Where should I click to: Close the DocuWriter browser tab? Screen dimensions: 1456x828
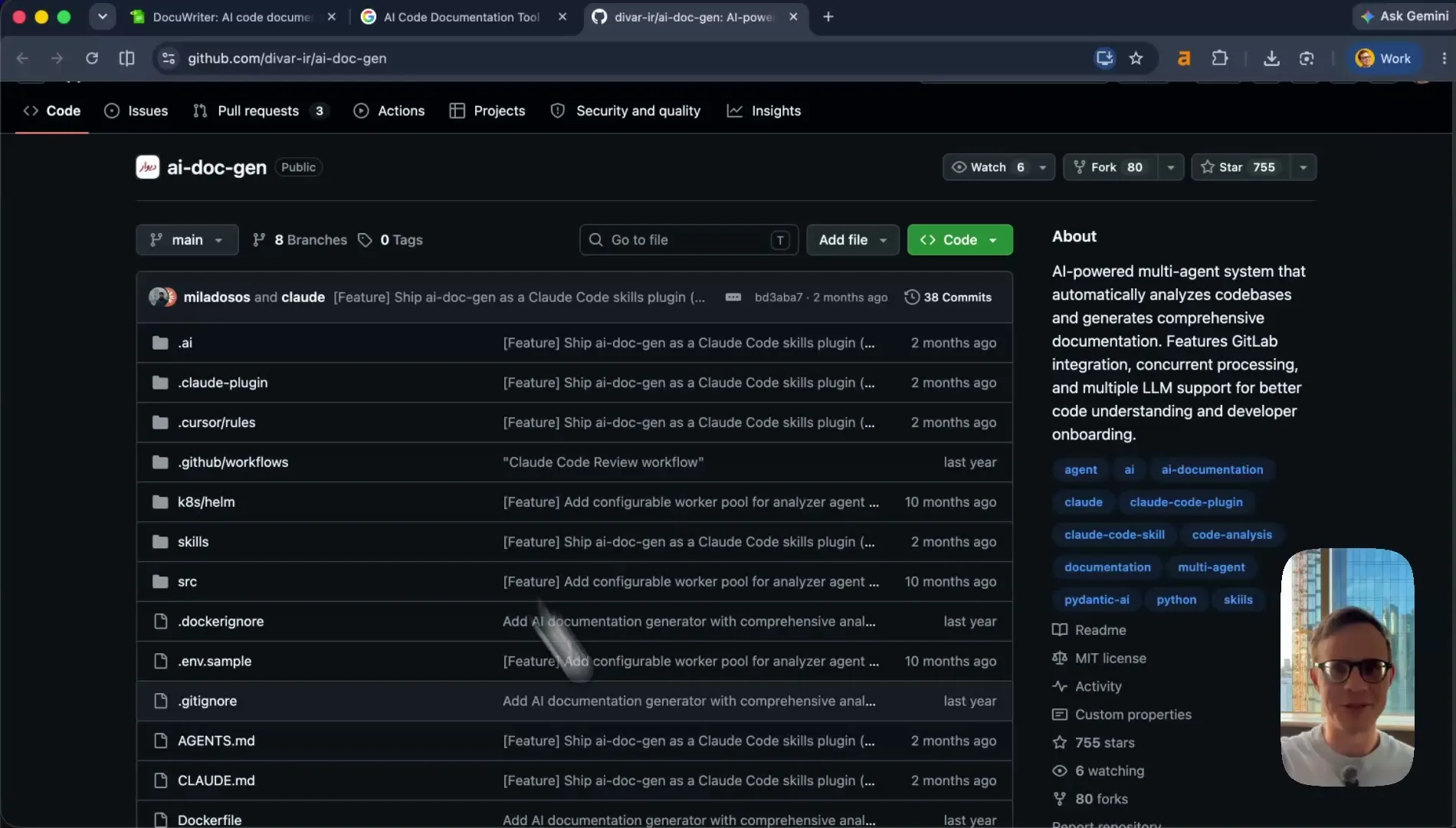[332, 16]
